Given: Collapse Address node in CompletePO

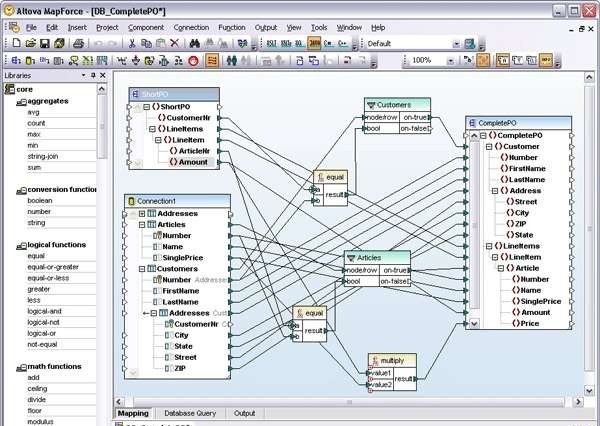Looking at the screenshot, I should pyautogui.click(x=495, y=191).
